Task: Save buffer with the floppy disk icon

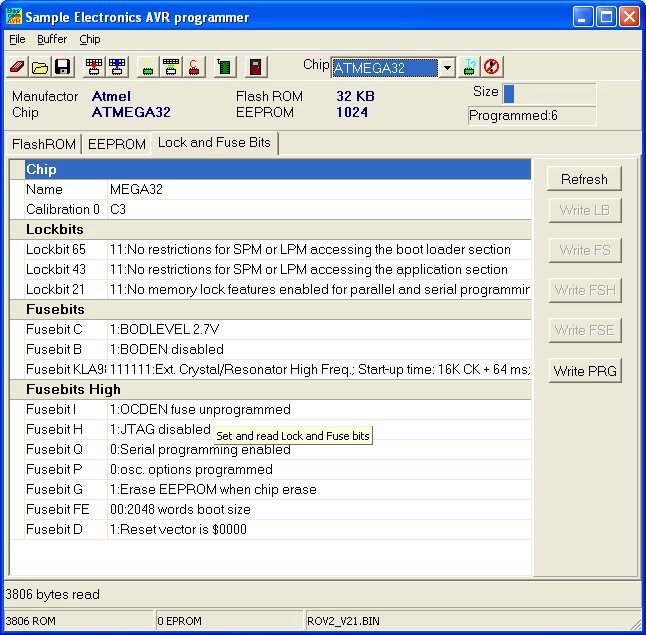Action: coord(63,67)
